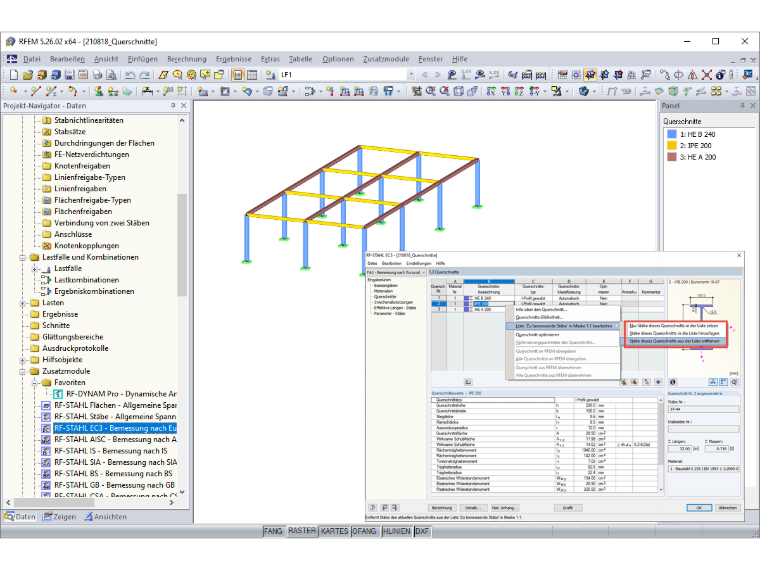Open the Datei menu in RFEM

pos(32,59)
